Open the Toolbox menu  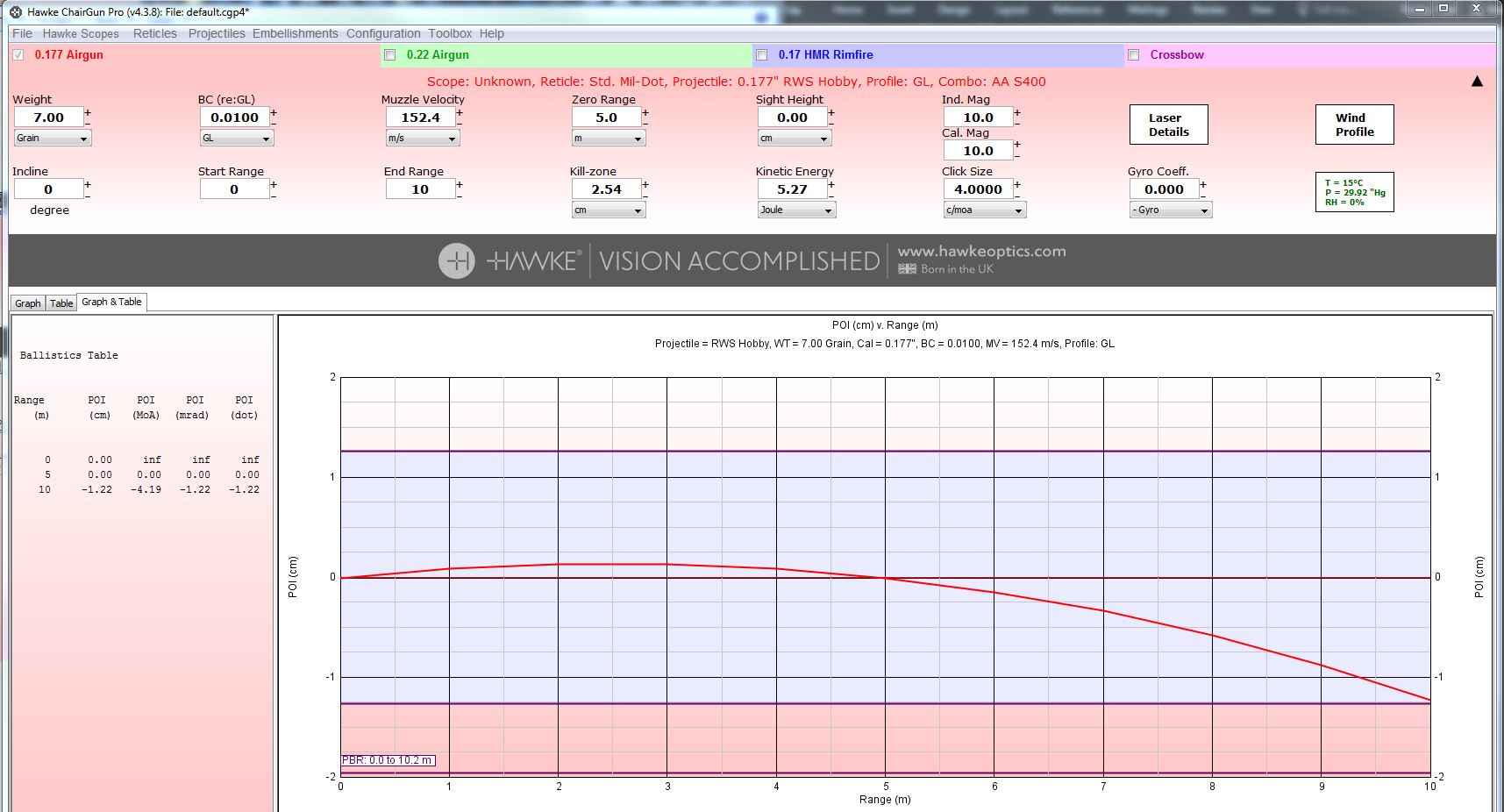point(450,33)
